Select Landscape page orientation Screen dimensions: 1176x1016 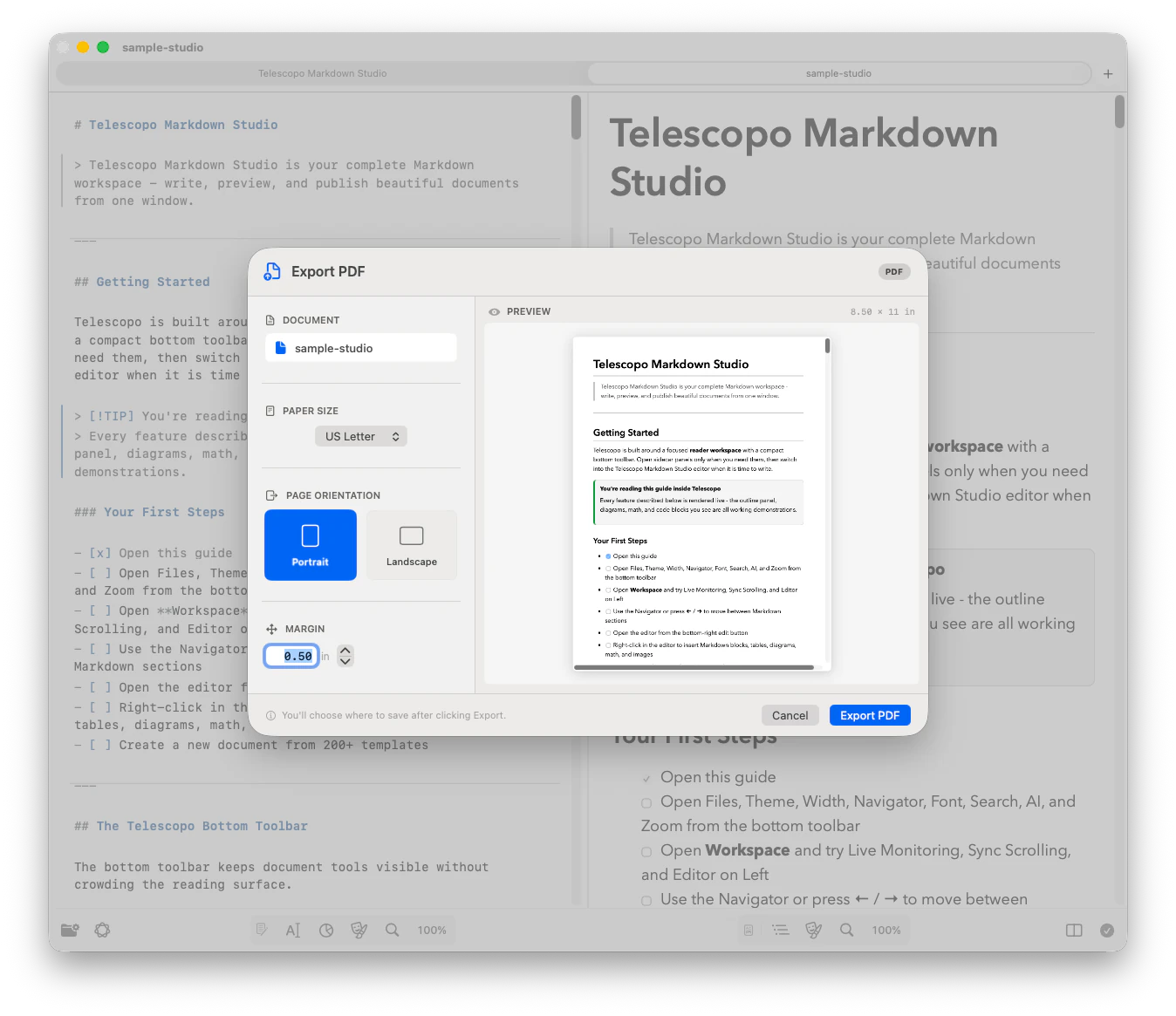click(412, 545)
